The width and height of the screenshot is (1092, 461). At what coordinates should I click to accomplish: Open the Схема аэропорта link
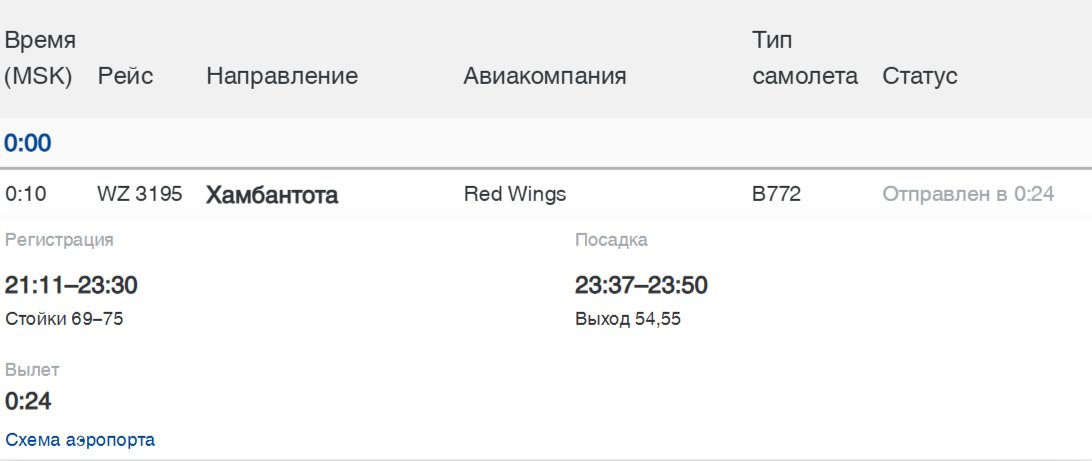click(80, 440)
